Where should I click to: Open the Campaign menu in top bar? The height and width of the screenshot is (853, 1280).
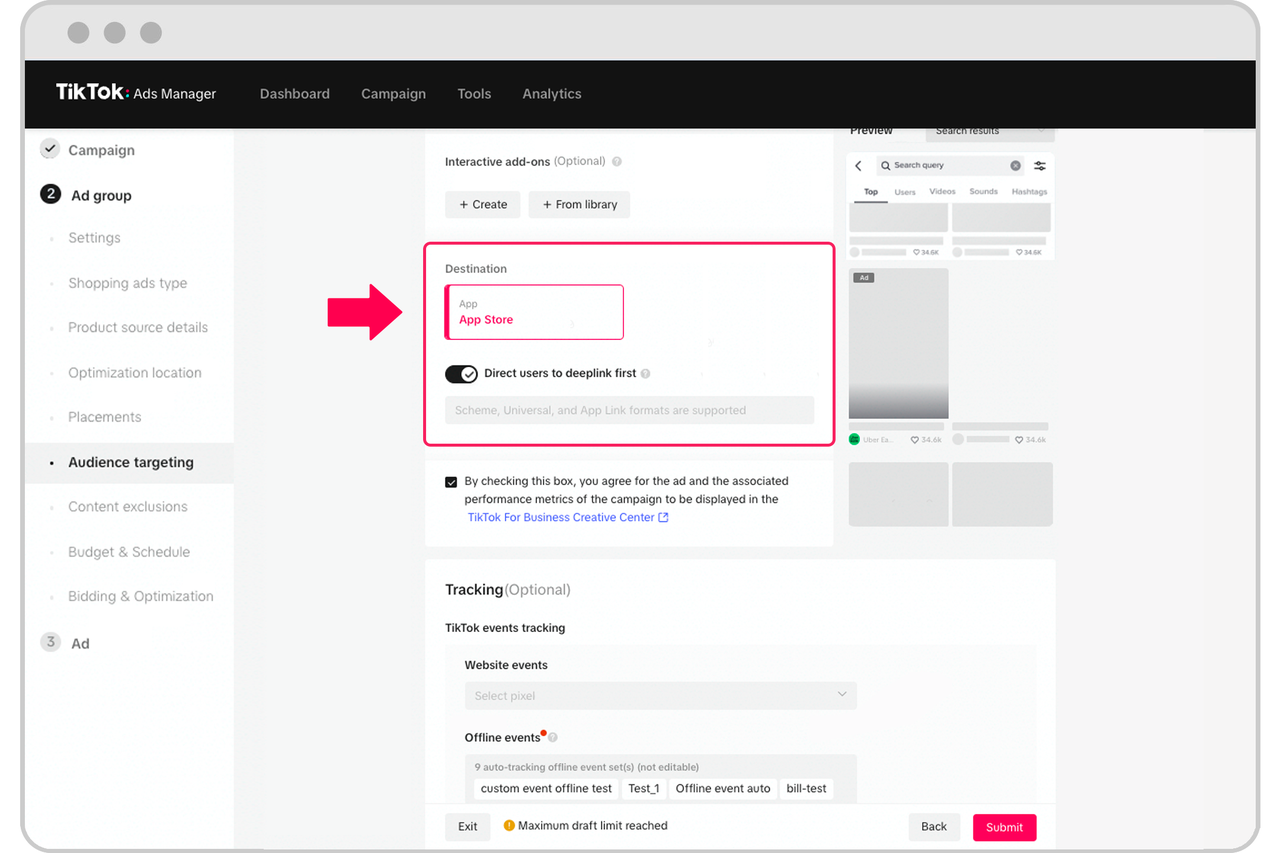click(393, 94)
